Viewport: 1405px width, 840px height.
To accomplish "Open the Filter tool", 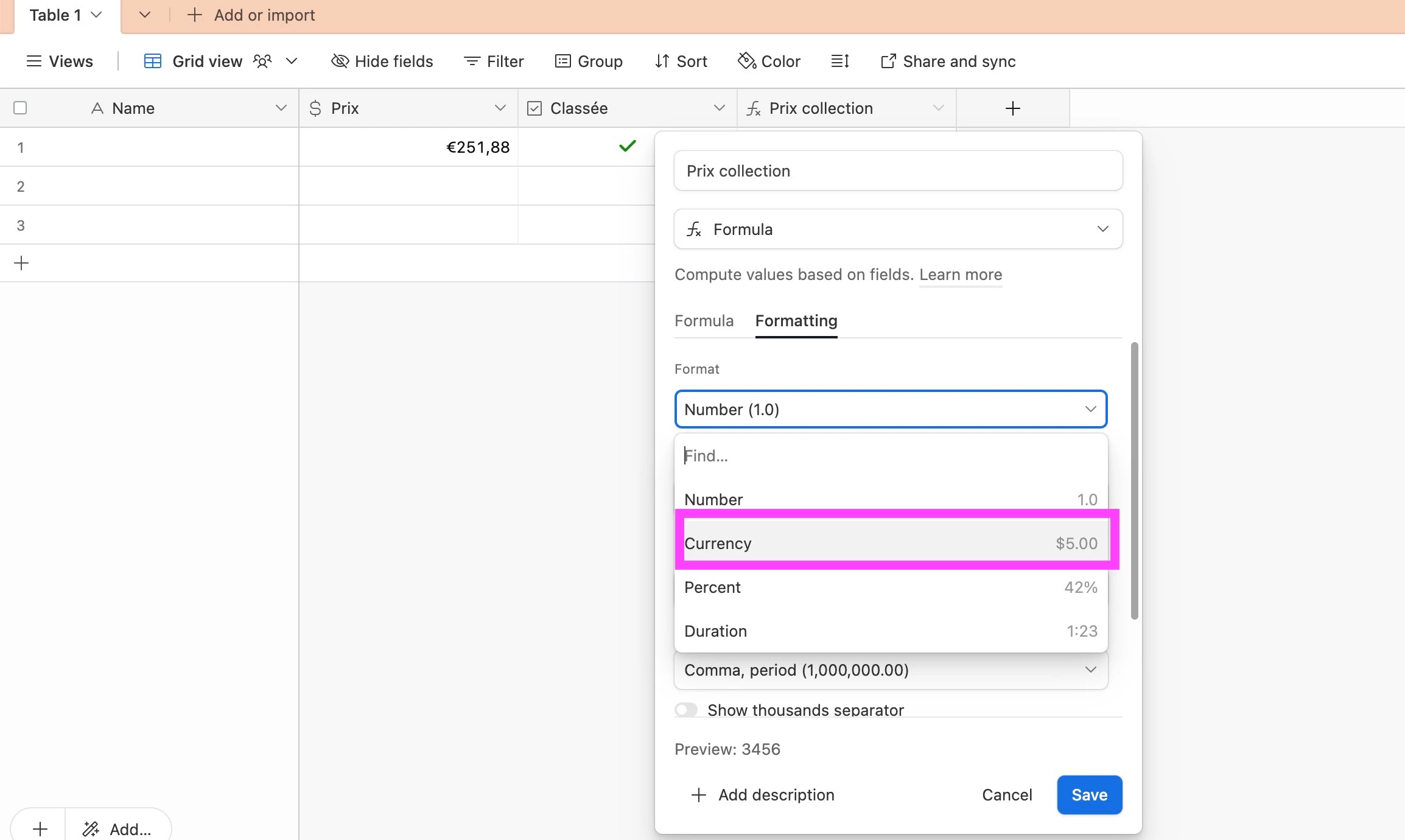I will click(x=493, y=61).
